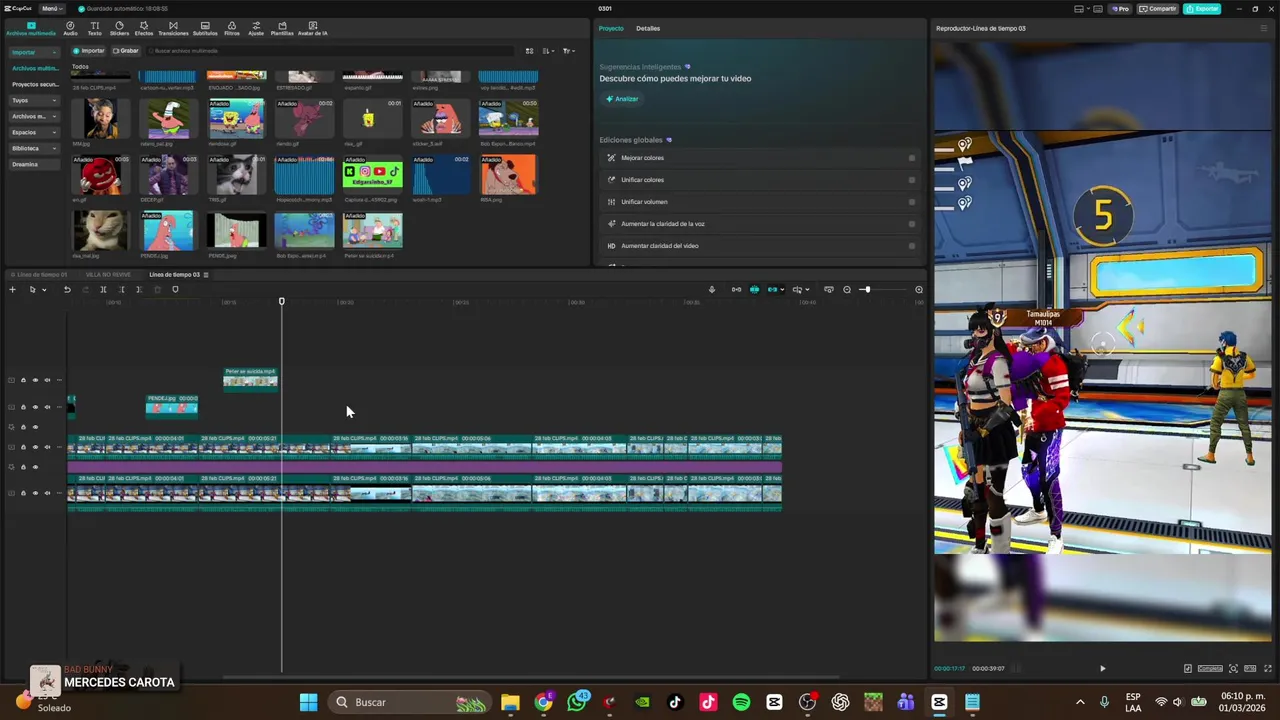Check the Unificar colores option
The image size is (1280, 720).
point(912,180)
